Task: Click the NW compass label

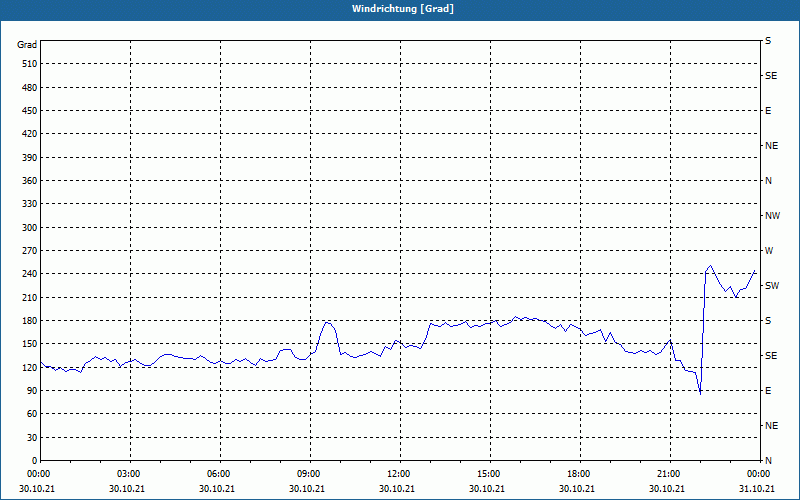Action: tap(772, 216)
